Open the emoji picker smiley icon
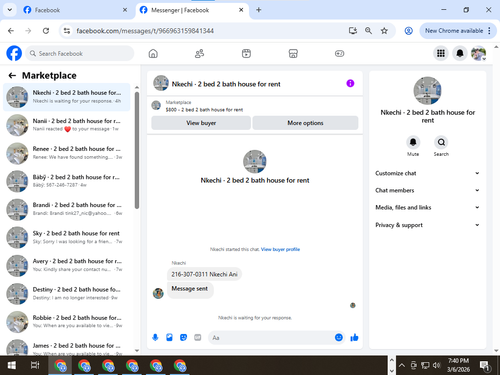The image size is (500, 375). tap(339, 338)
